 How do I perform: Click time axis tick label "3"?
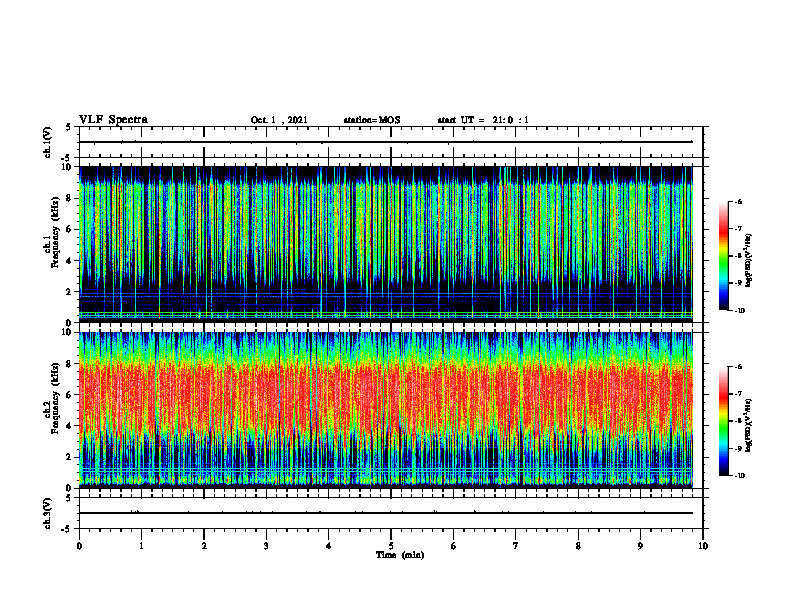266,546
